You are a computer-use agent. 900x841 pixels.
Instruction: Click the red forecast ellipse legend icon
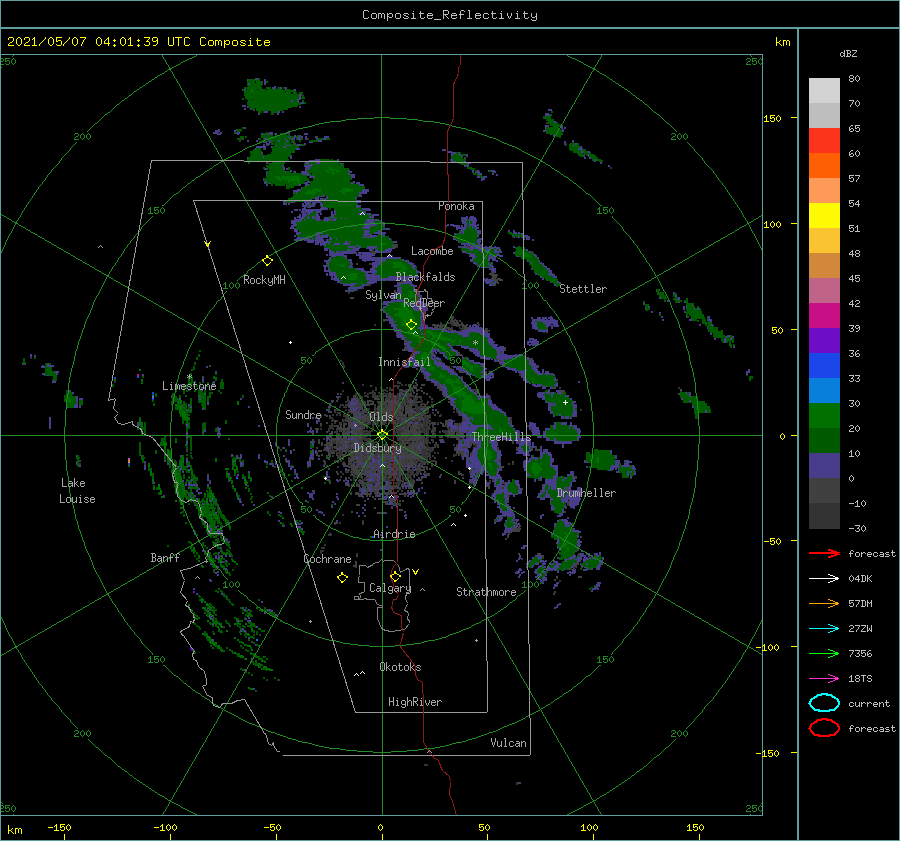point(824,728)
